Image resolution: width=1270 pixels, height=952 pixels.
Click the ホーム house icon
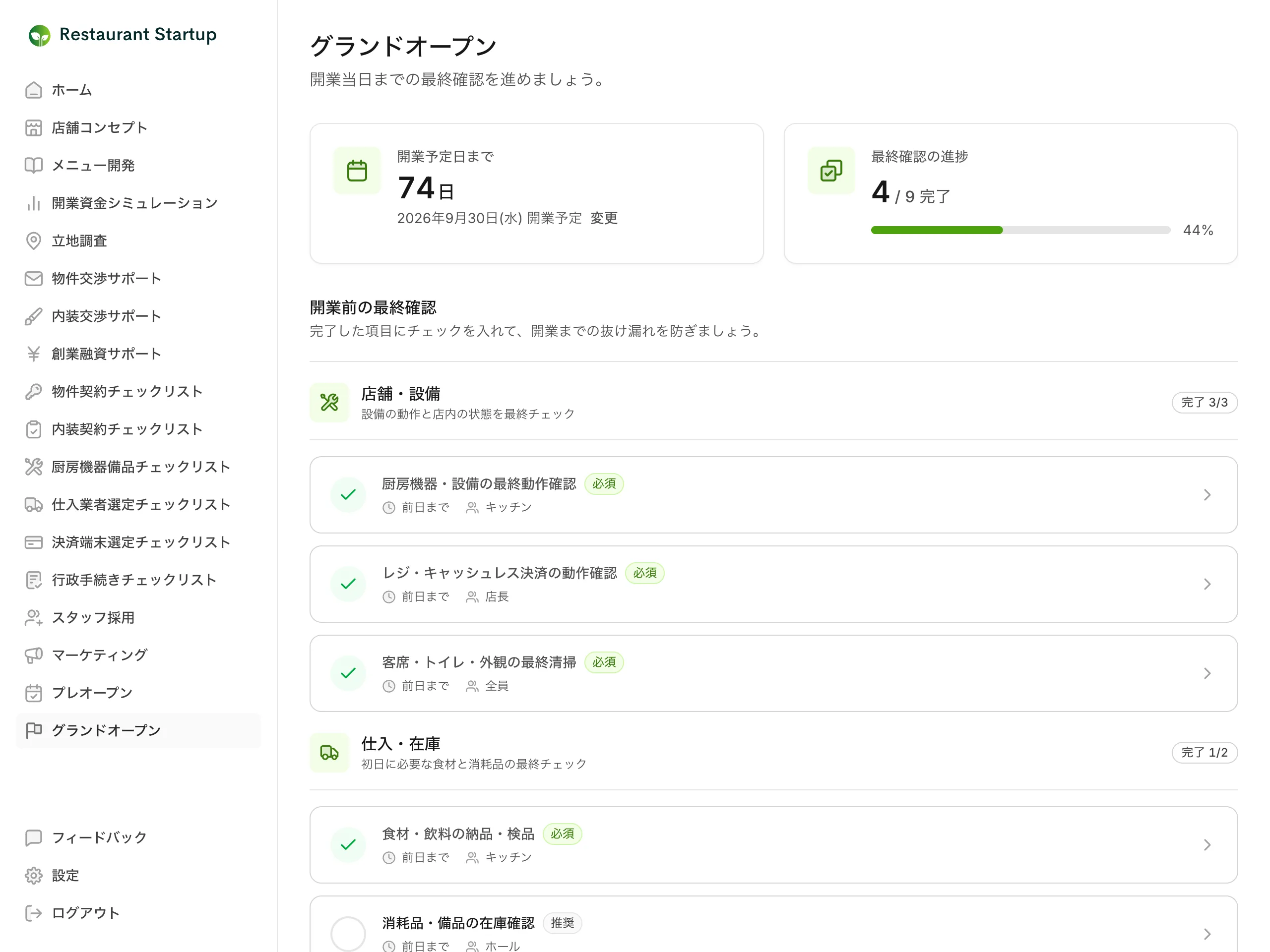(33, 90)
